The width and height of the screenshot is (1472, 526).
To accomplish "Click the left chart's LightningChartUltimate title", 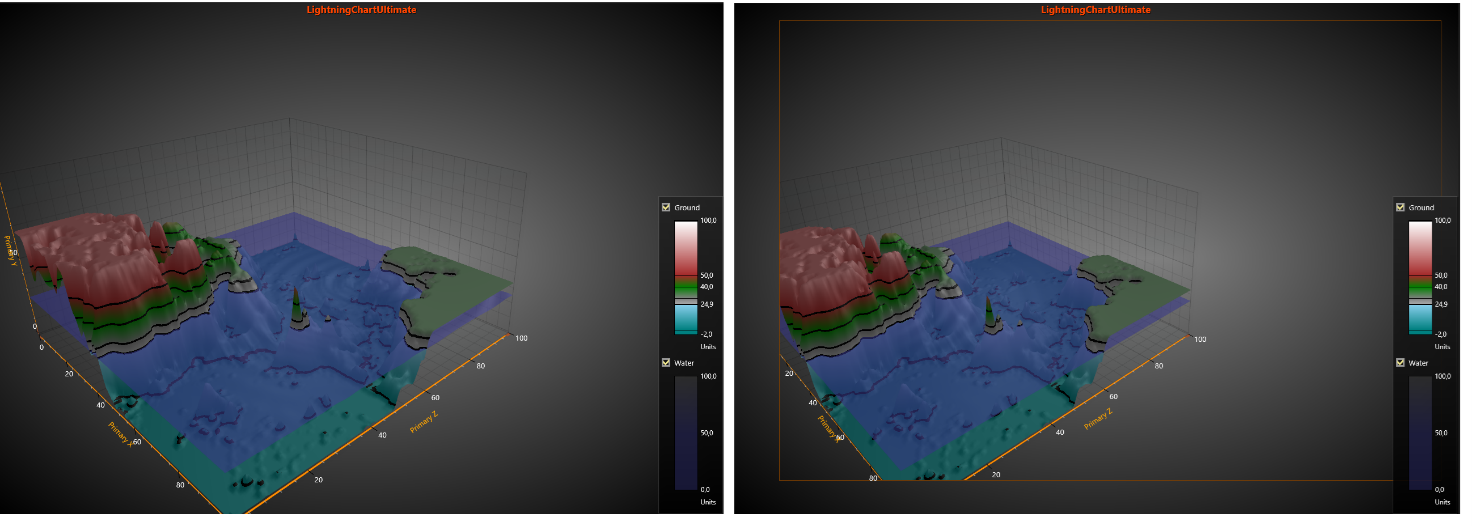I will (361, 9).
